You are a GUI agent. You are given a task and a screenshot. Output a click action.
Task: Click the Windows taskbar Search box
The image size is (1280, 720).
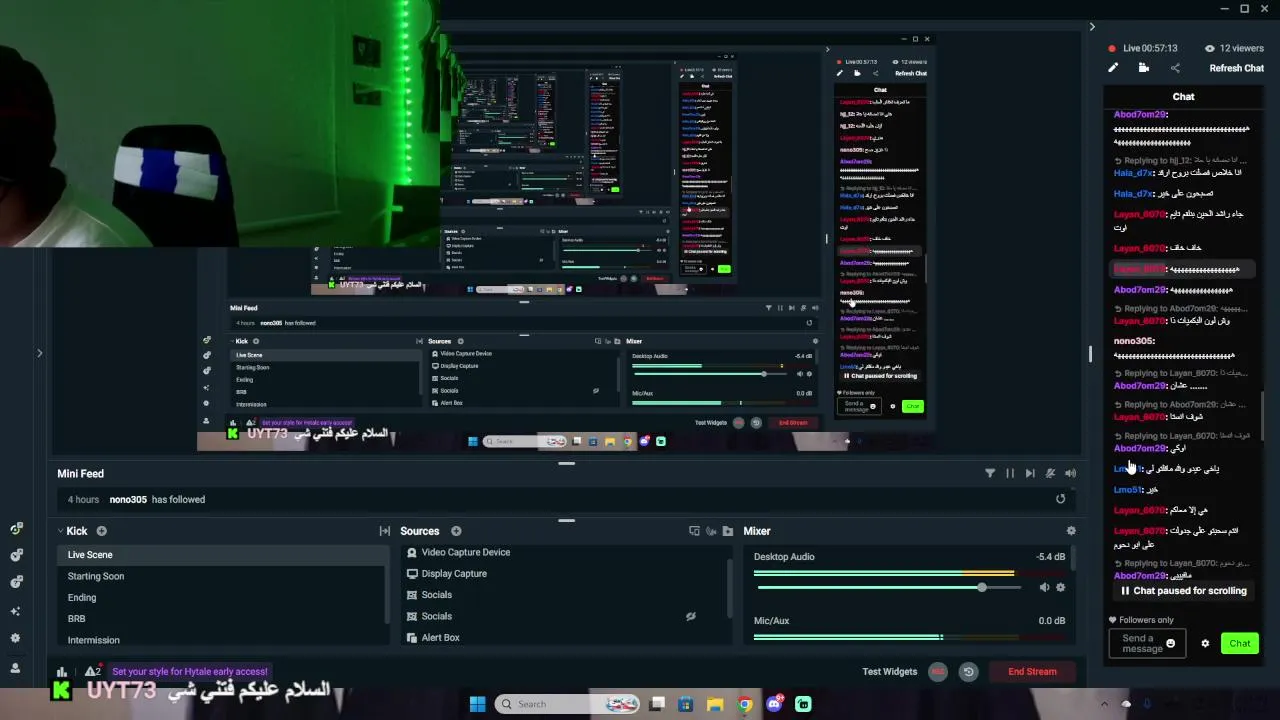(x=568, y=704)
